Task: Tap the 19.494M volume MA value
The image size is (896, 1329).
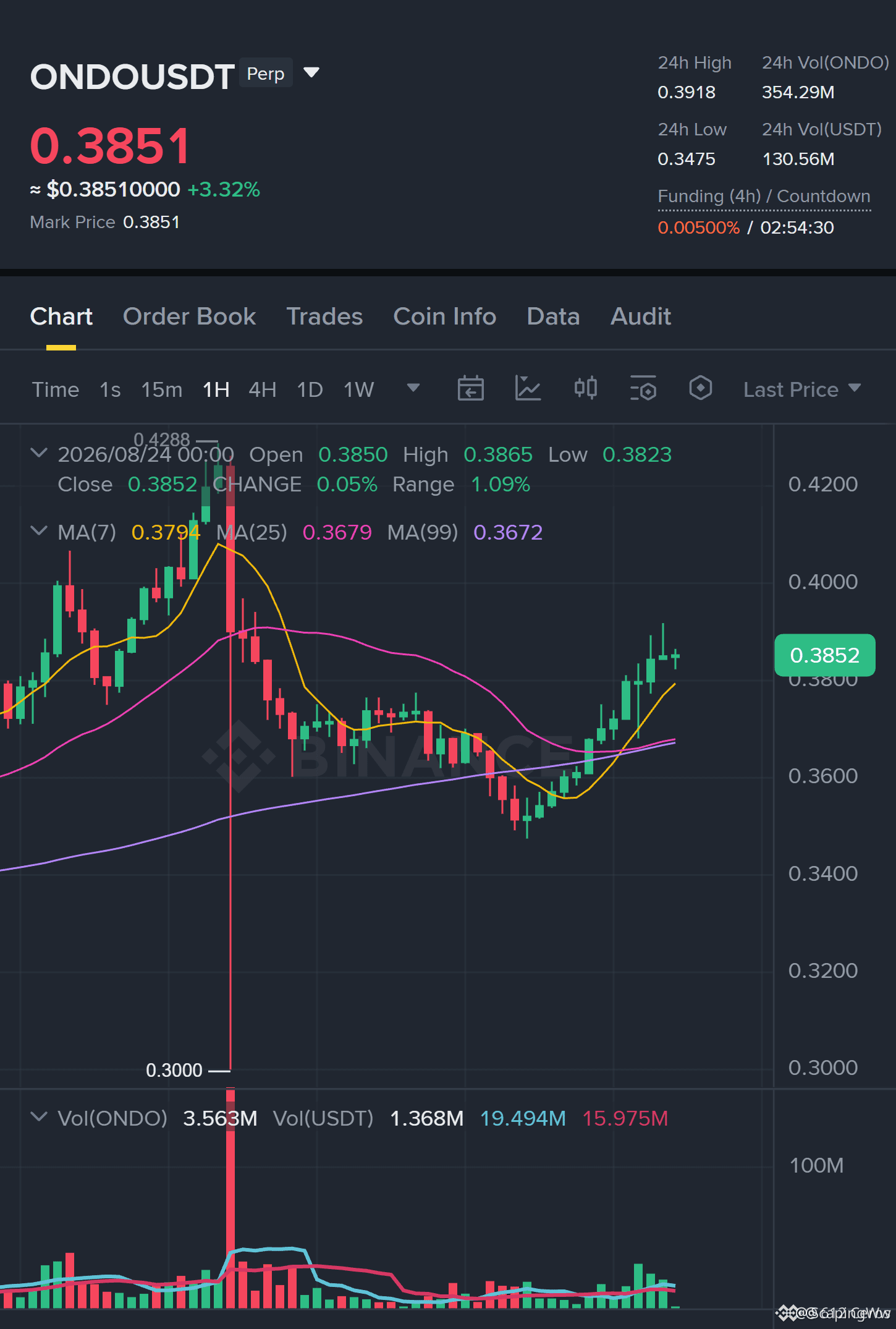Action: [x=523, y=1118]
